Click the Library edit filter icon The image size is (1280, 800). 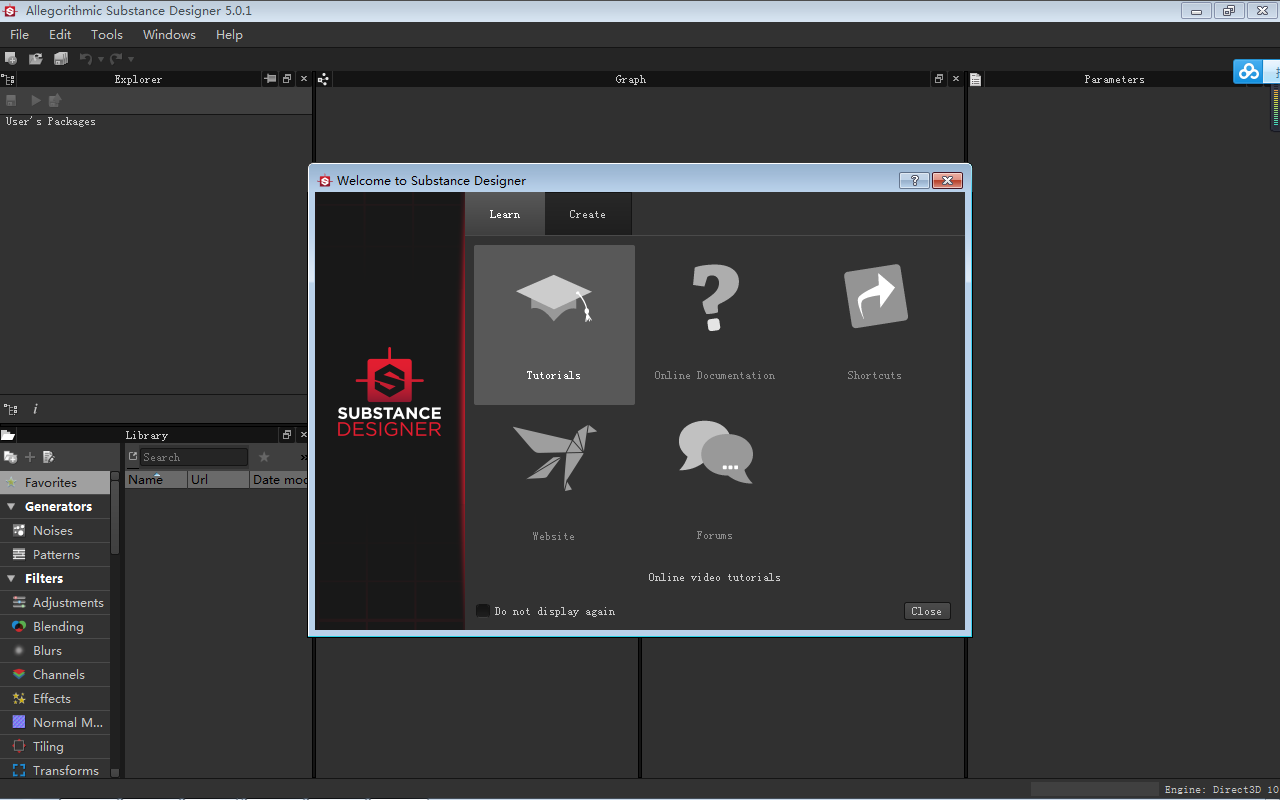click(48, 457)
